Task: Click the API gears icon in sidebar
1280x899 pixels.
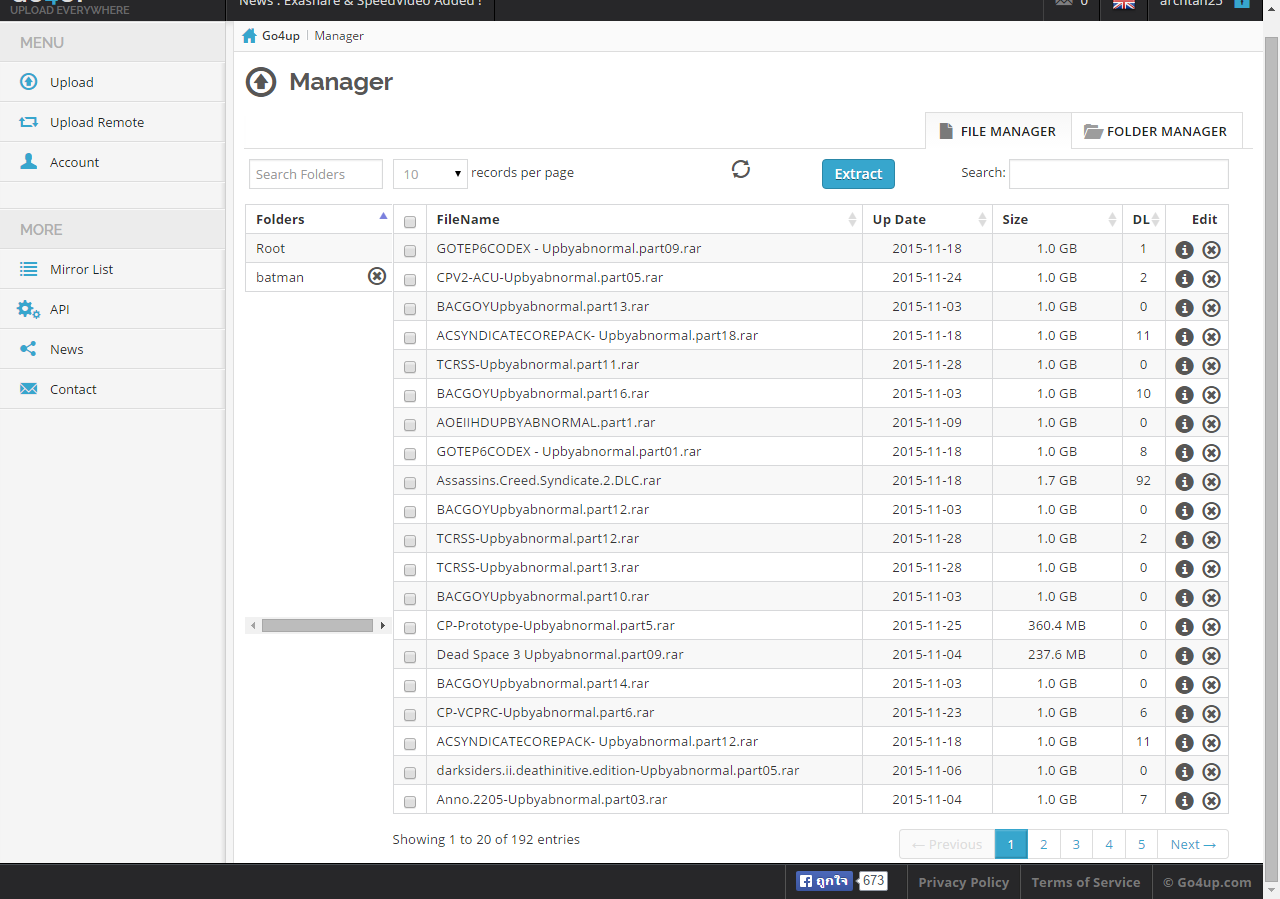Action: [29, 309]
